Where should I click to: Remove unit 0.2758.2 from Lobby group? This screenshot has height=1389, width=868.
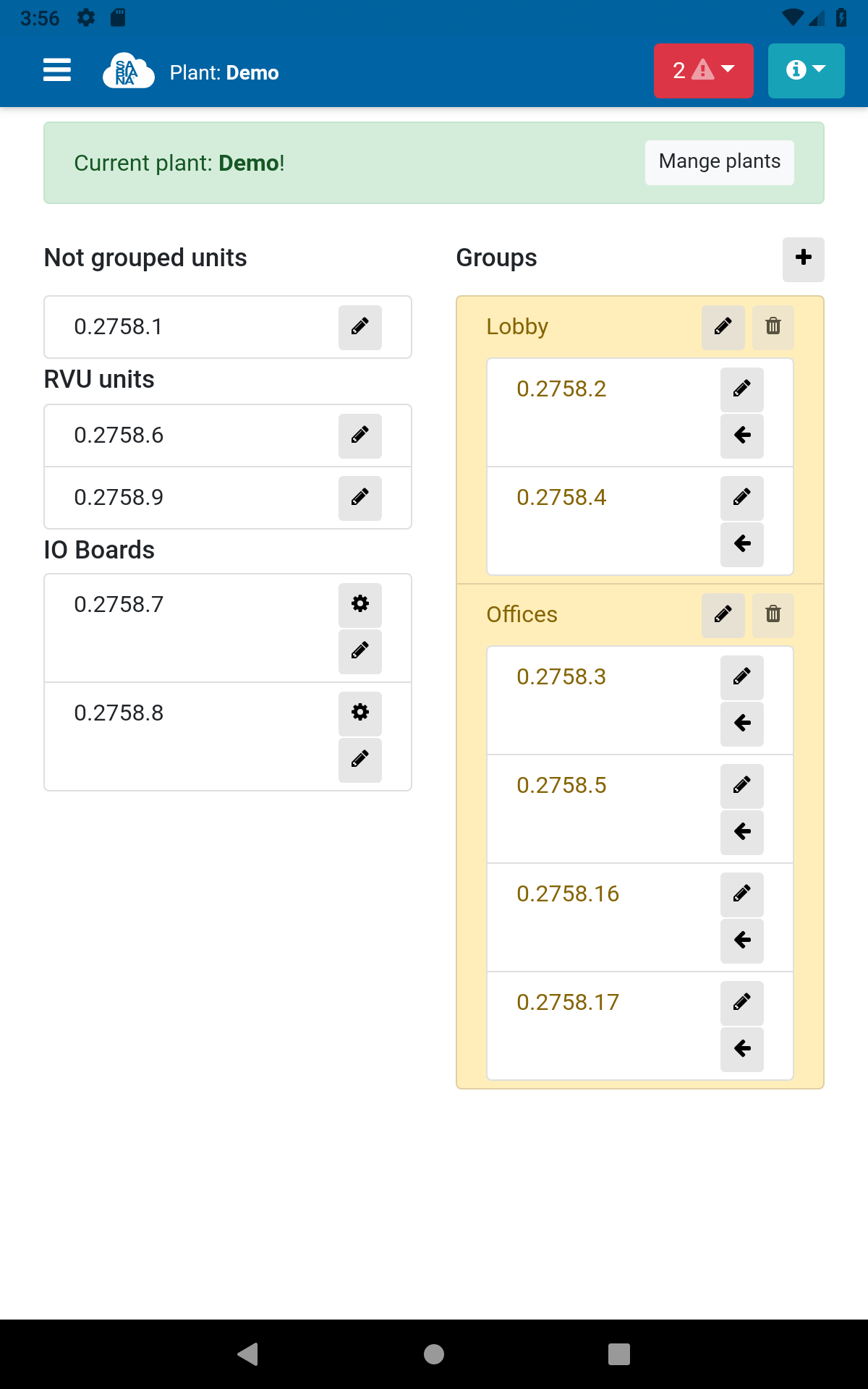tap(741, 436)
